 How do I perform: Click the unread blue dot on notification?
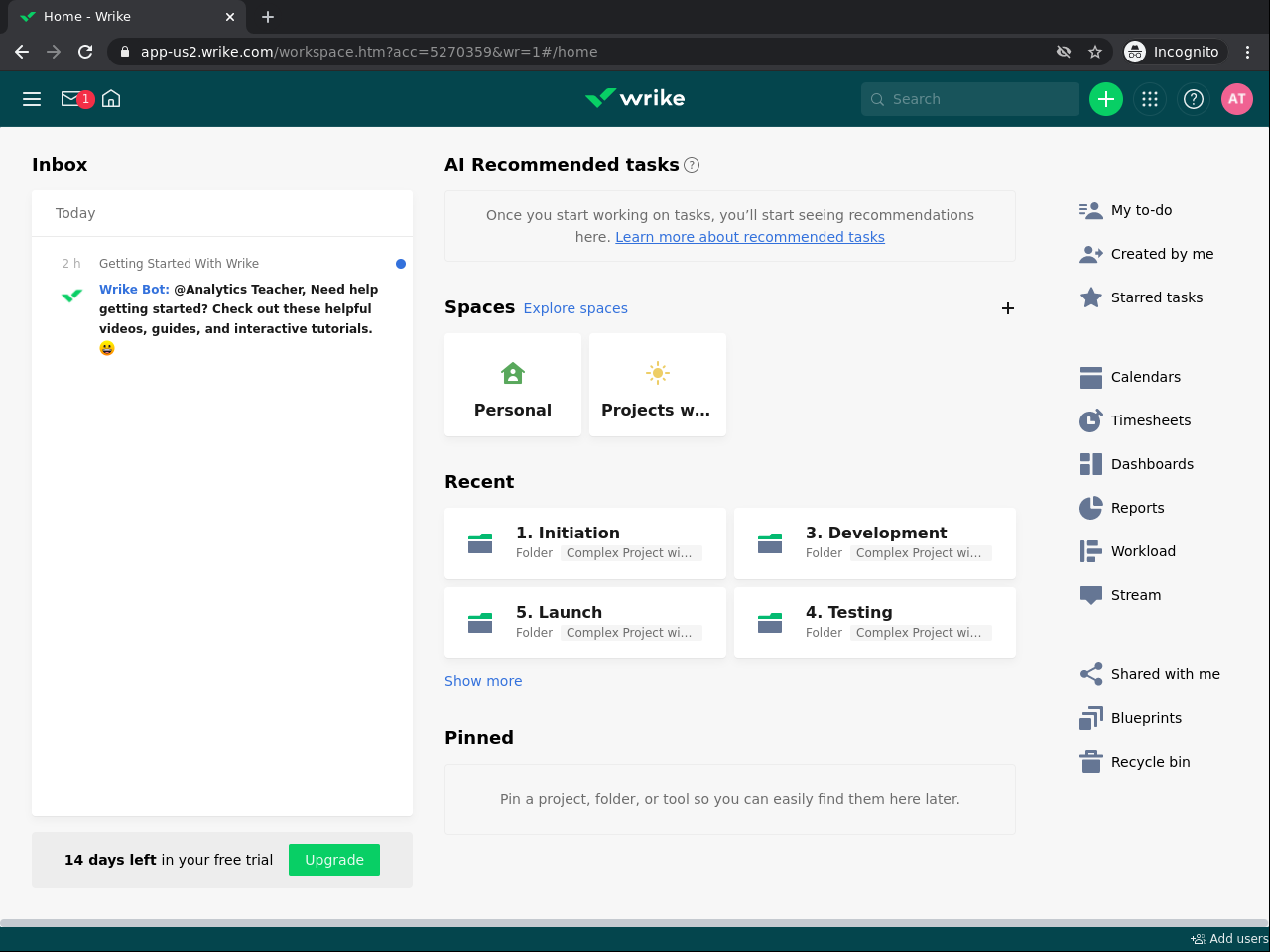click(x=401, y=264)
